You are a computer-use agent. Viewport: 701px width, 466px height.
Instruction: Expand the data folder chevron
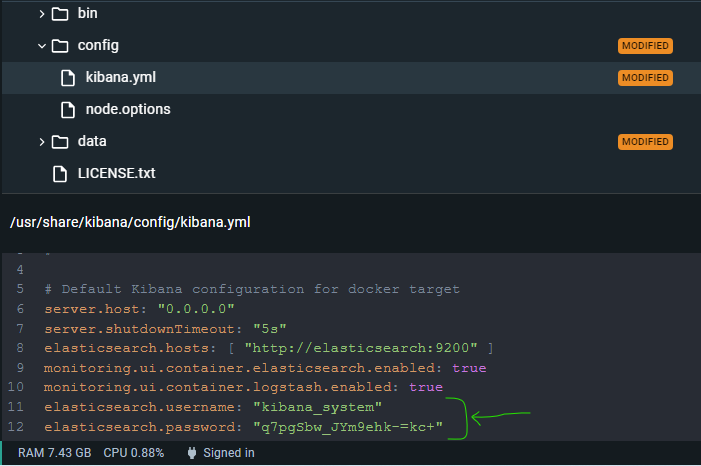click(42, 142)
